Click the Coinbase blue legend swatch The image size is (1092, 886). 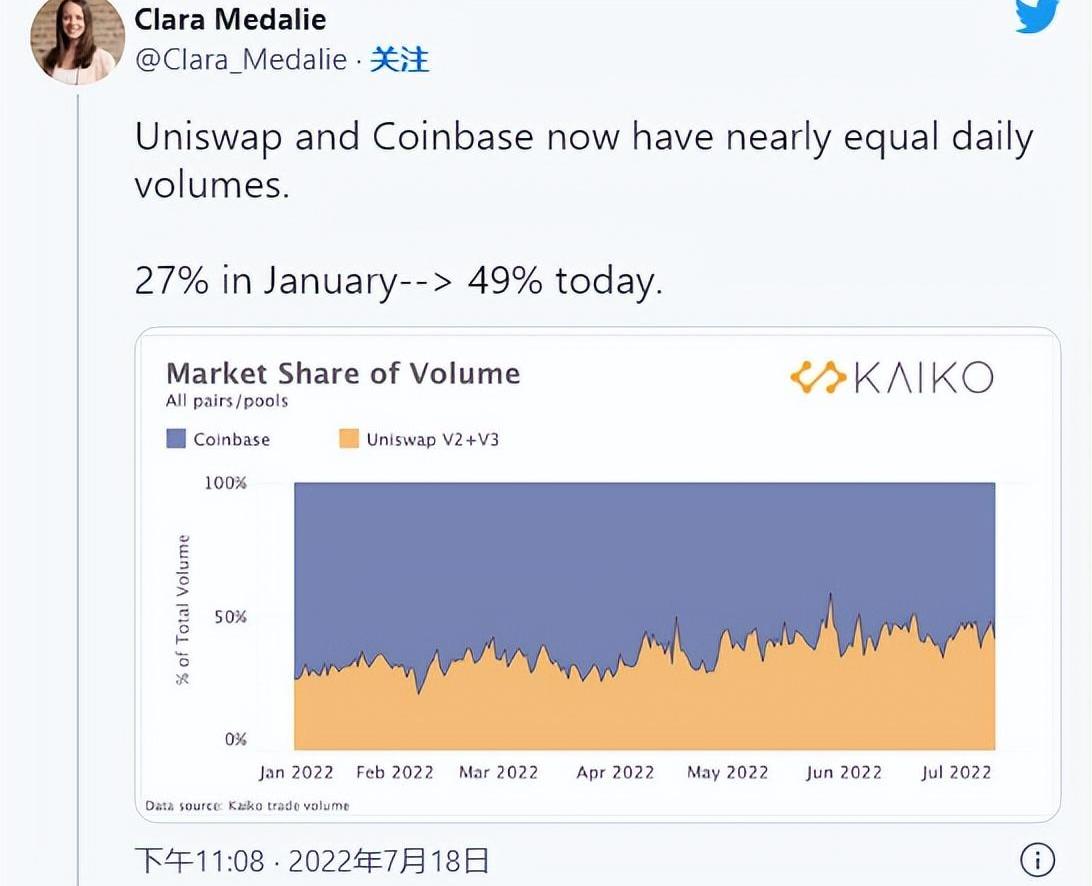point(176,439)
